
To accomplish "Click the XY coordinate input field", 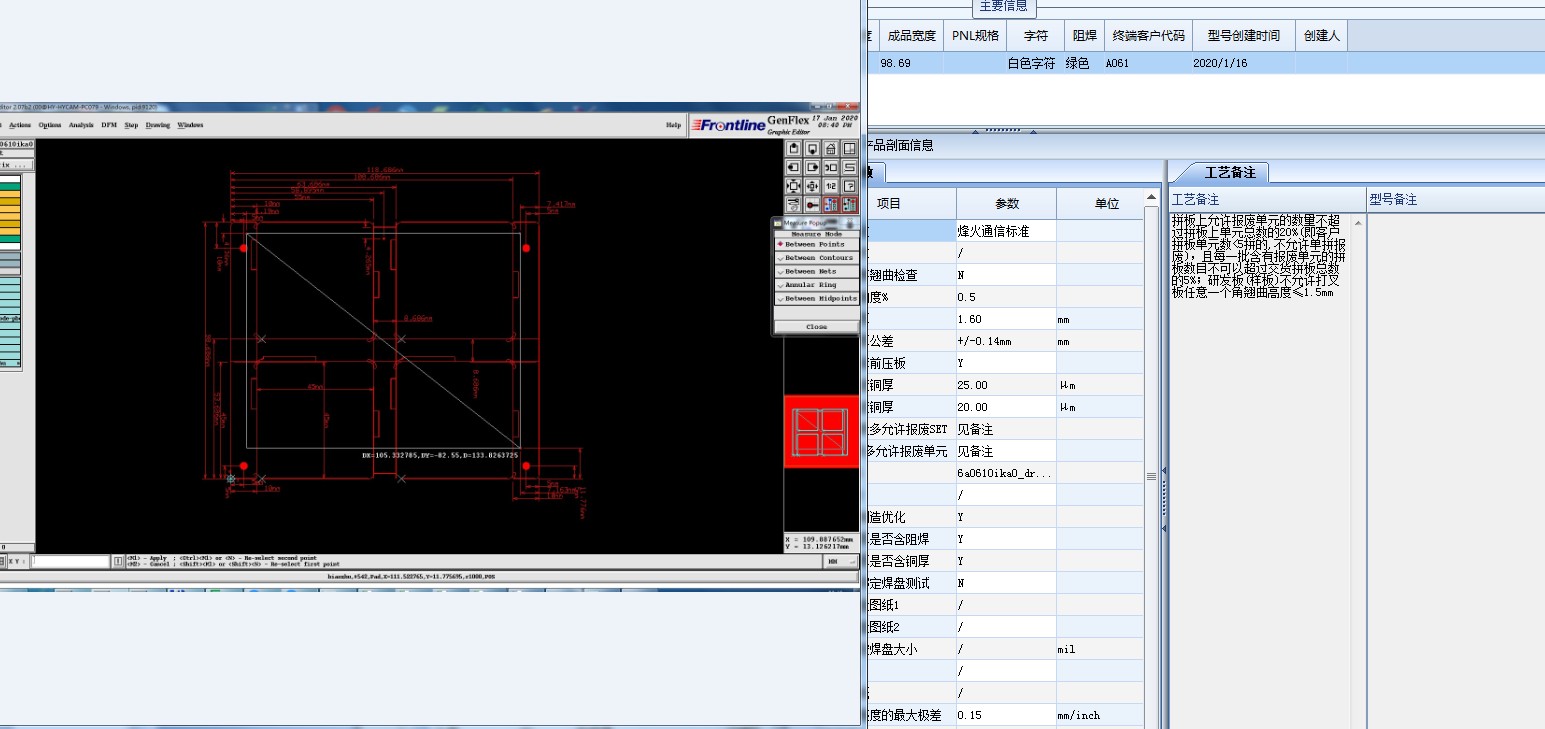I will coord(70,562).
